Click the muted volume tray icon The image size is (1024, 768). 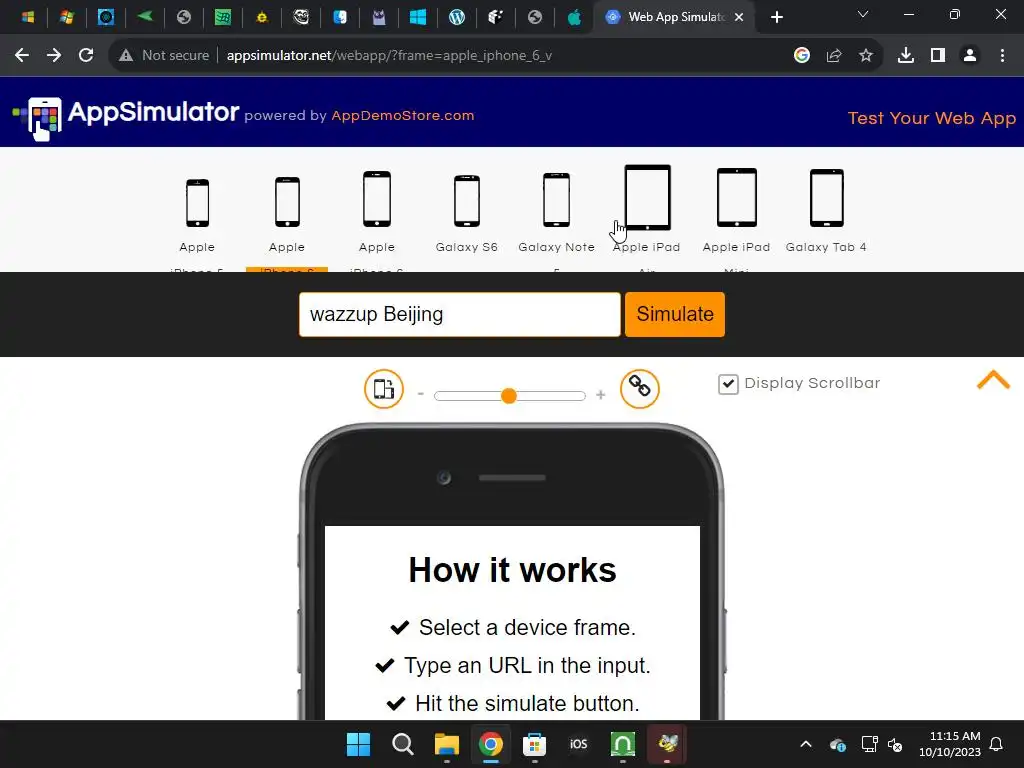tap(895, 744)
